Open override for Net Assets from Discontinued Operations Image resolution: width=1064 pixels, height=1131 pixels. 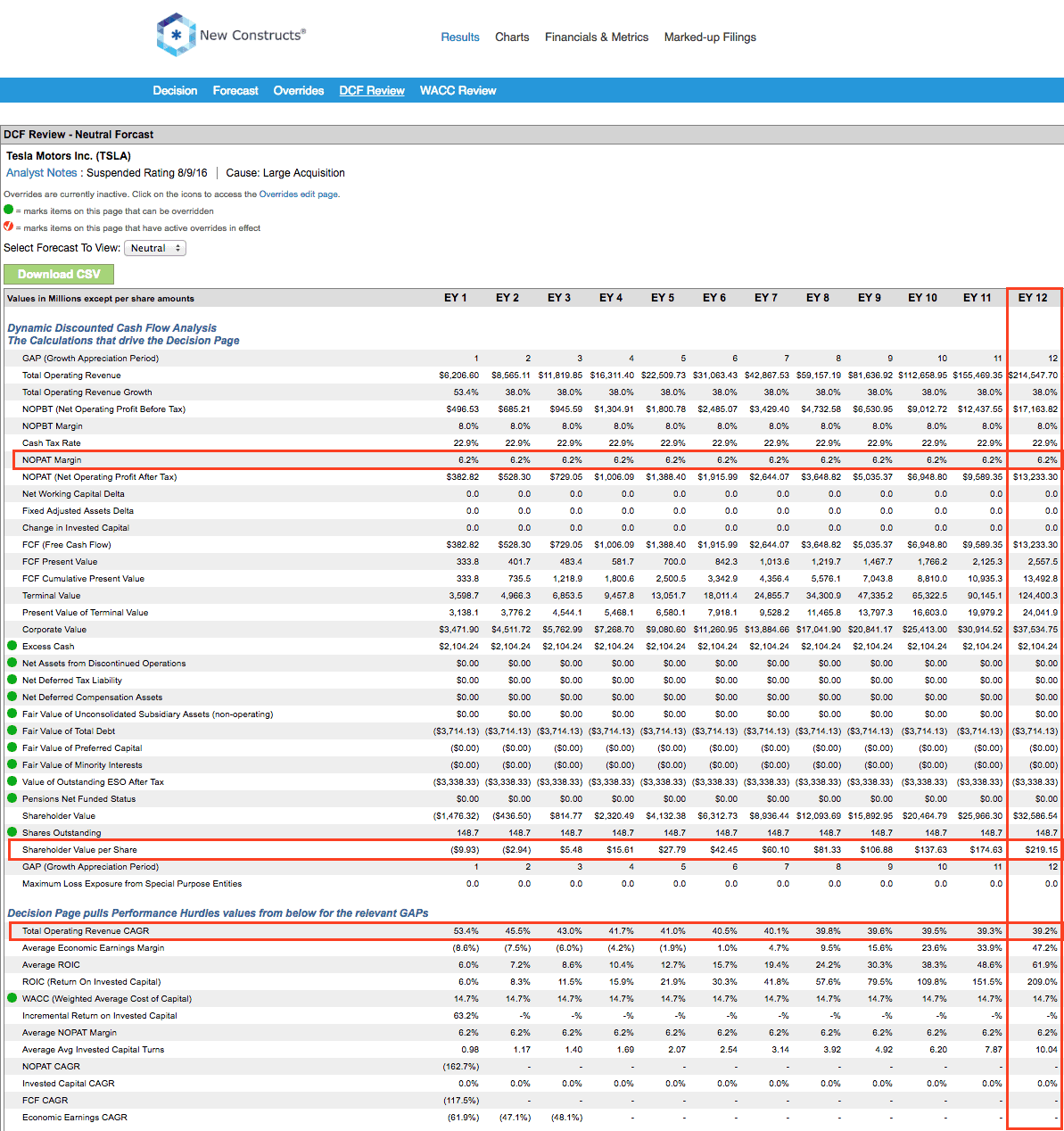click(x=12, y=663)
